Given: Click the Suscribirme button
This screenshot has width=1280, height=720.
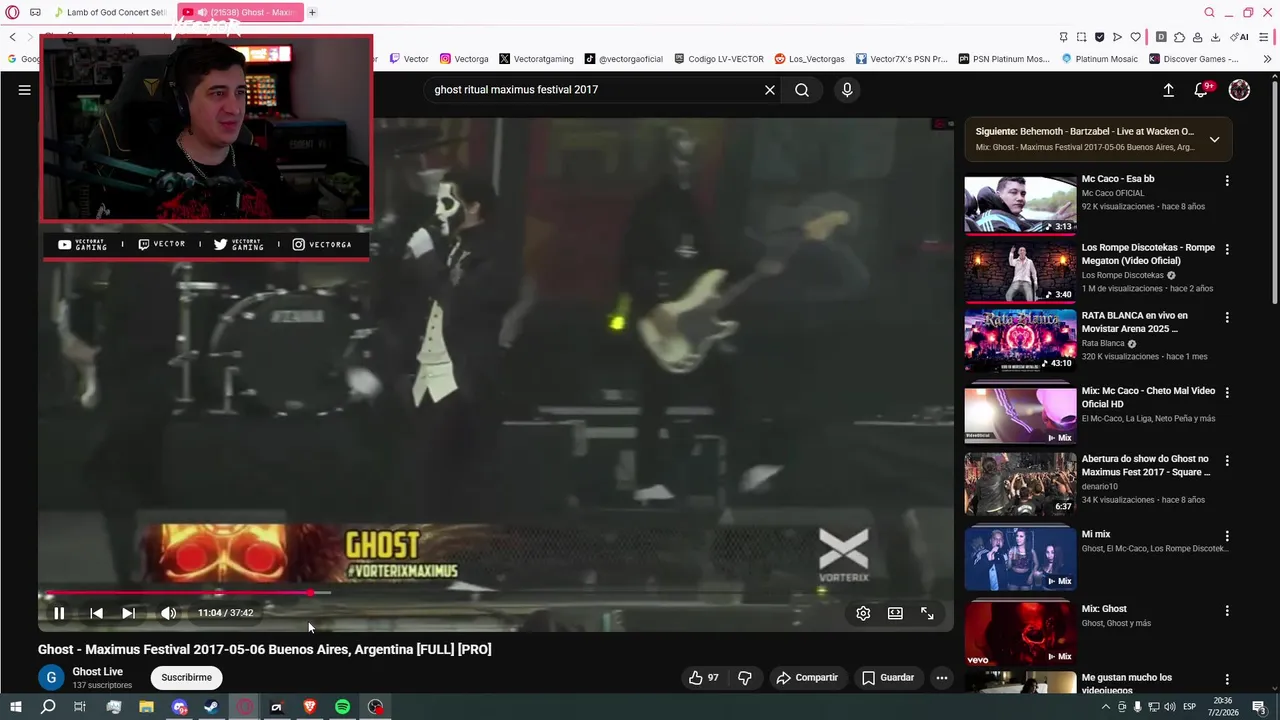Looking at the screenshot, I should point(186,677).
